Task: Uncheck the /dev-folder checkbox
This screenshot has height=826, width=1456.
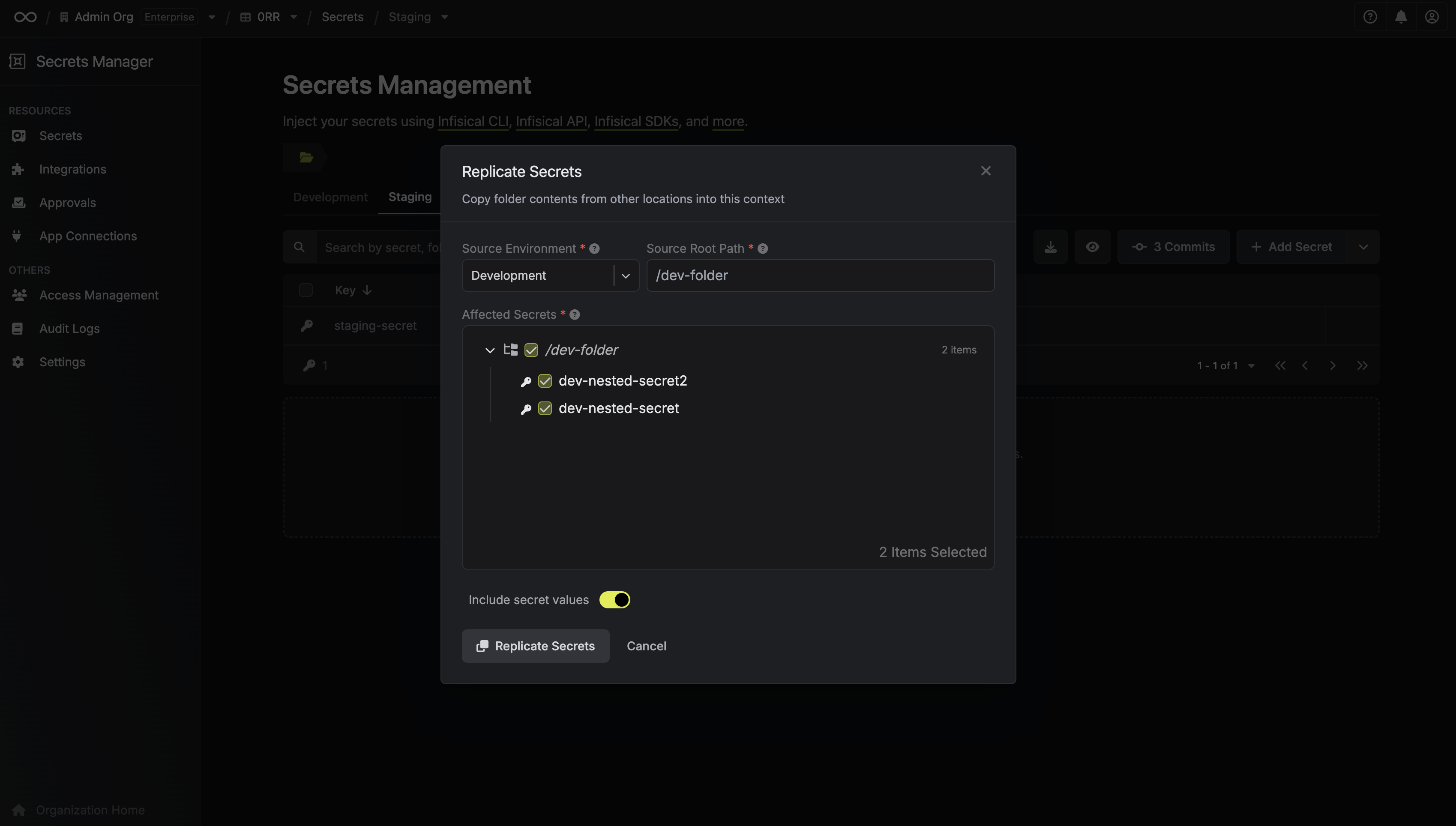Action: pos(531,350)
